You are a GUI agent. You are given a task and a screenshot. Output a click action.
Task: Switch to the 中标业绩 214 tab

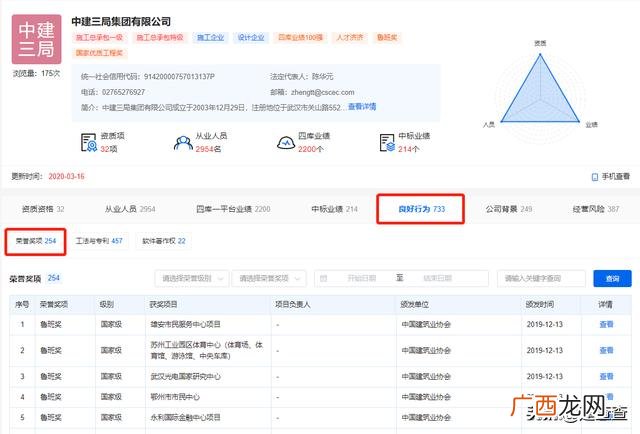(x=334, y=209)
